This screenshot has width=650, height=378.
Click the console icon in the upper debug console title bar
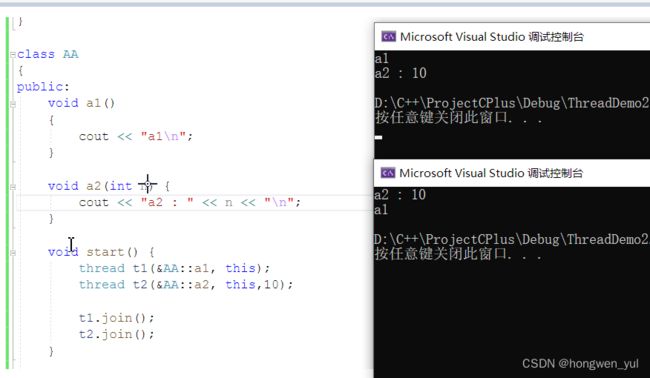point(388,36)
